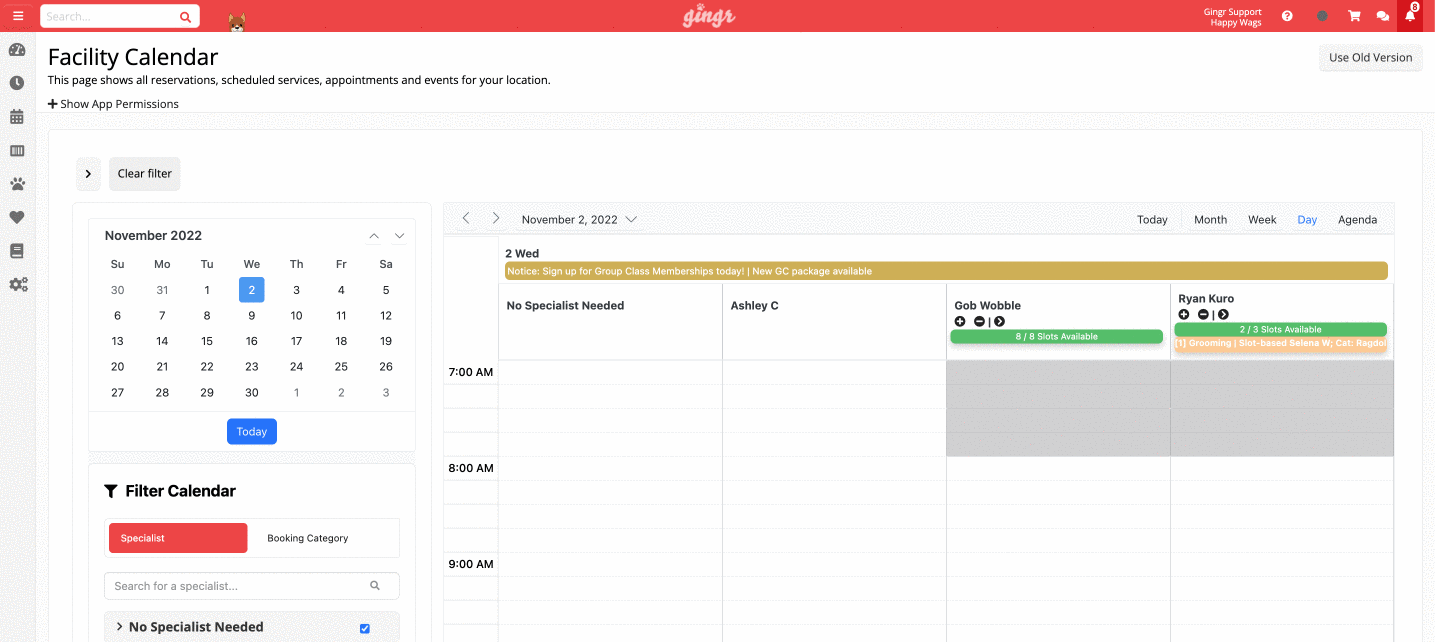Expand Show App Permissions
Image resolution: width=1435 pixels, height=642 pixels.
tap(113, 104)
